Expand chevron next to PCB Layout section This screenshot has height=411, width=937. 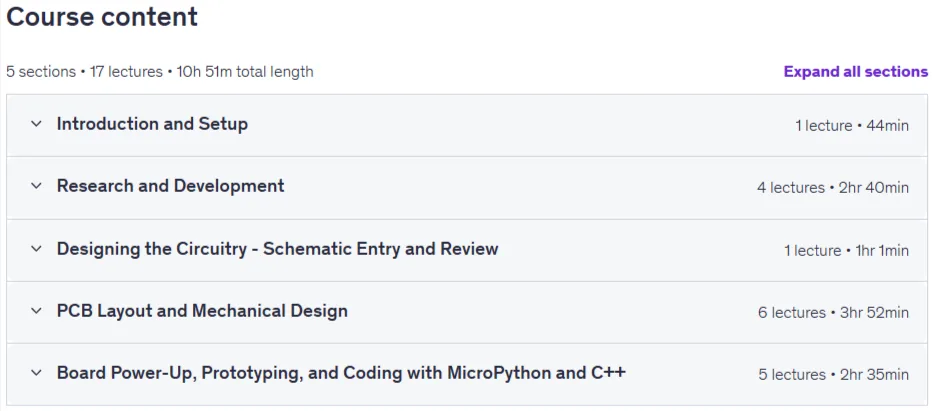coord(36,311)
